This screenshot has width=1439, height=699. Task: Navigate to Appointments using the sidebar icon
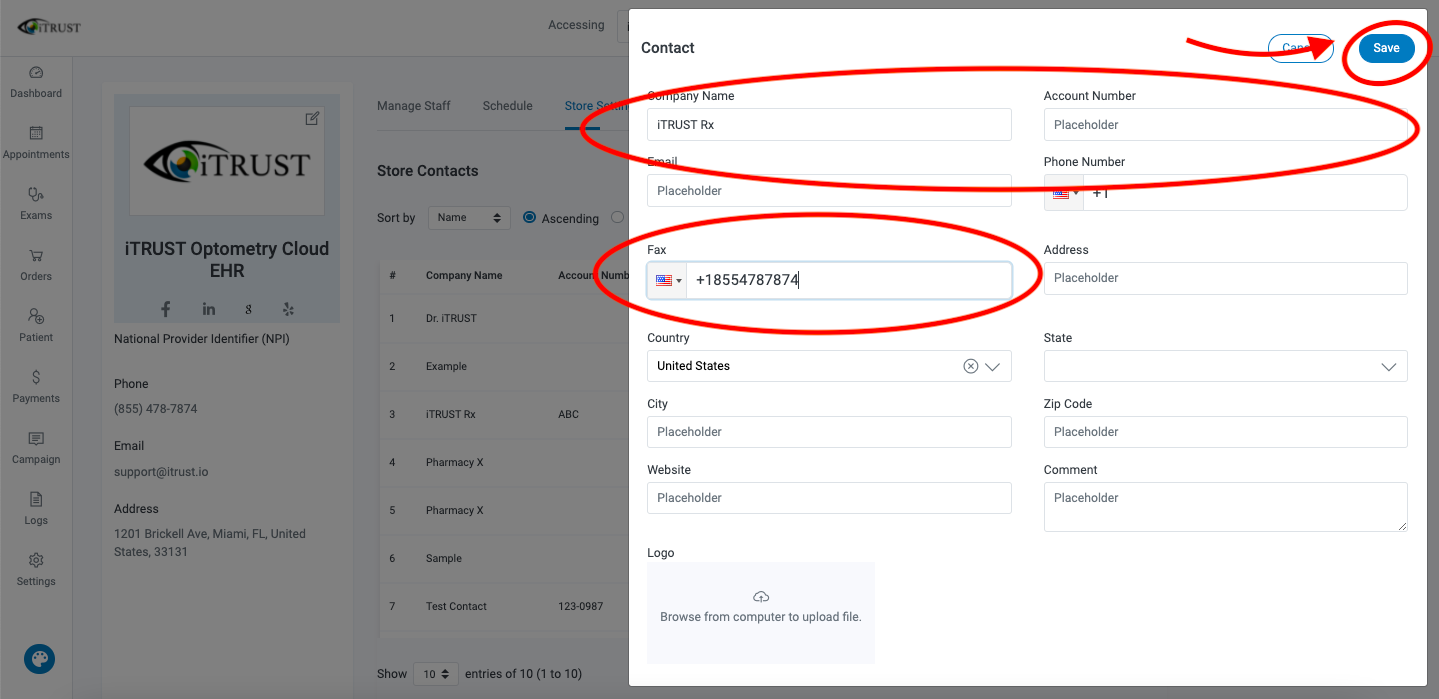(x=36, y=143)
